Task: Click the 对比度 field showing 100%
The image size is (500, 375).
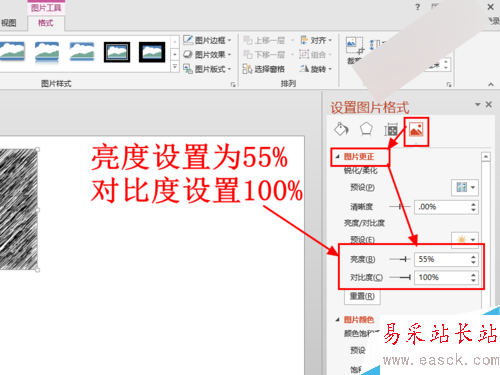Action: (441, 277)
